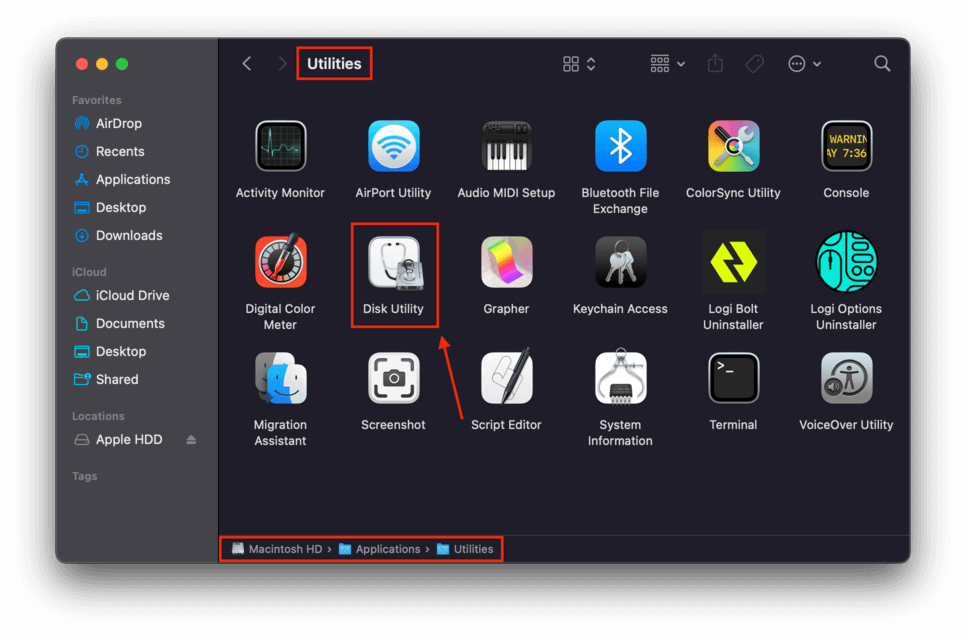Go forward with the right chevron
Viewport: 966px width, 637px height.
click(x=282, y=63)
